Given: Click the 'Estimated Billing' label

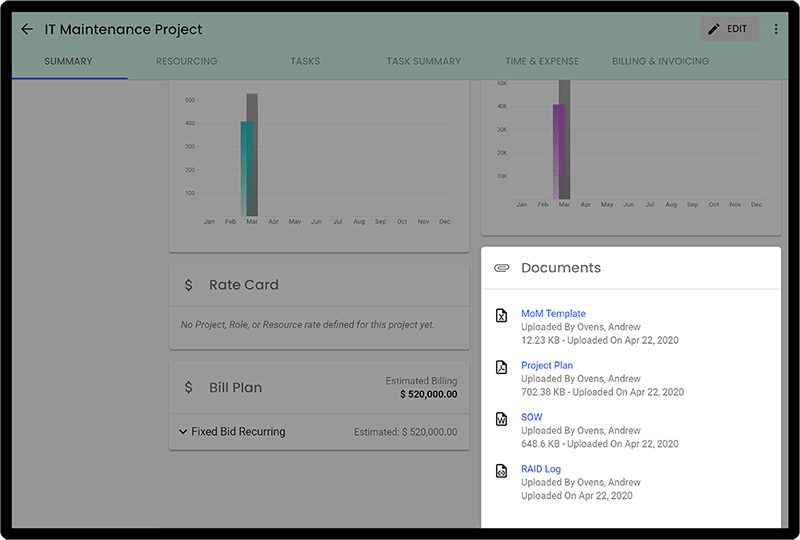Looking at the screenshot, I should [421, 381].
